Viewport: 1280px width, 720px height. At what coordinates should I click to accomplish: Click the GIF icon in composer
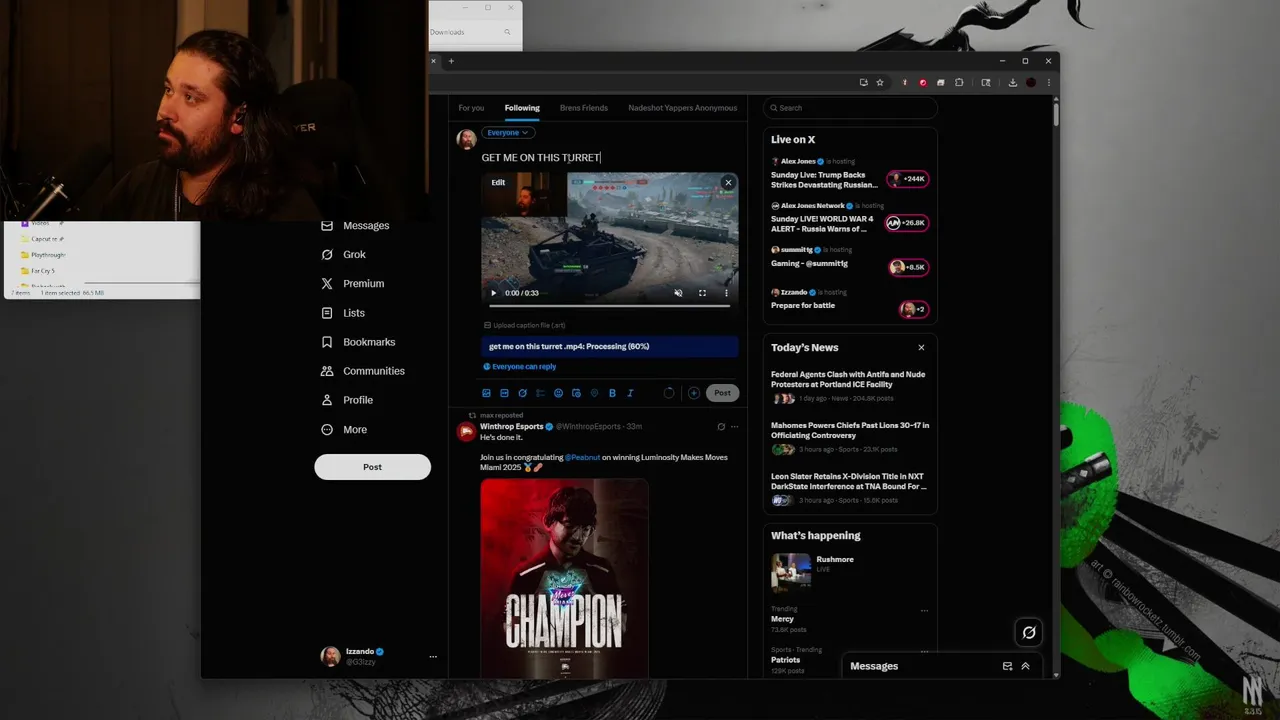click(504, 393)
